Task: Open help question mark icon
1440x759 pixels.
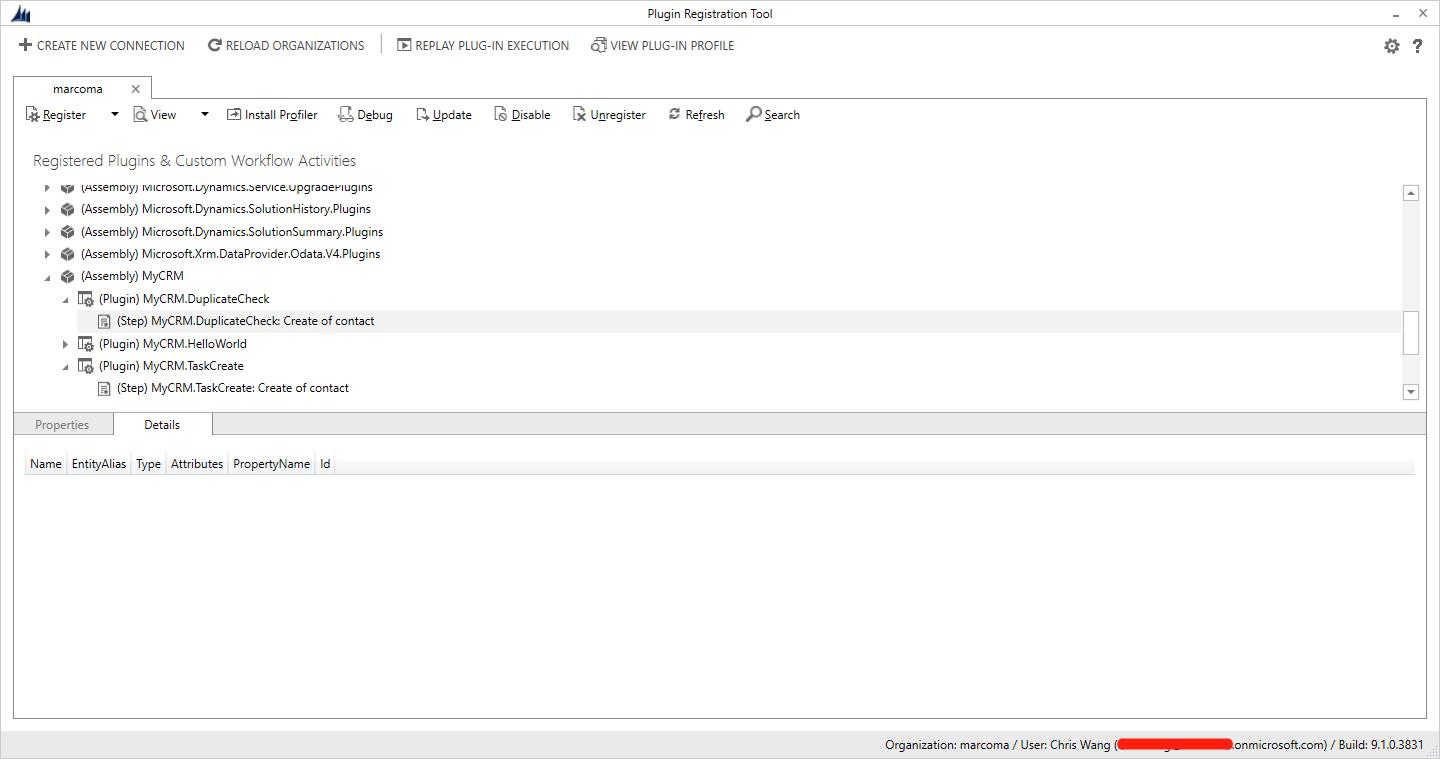Action: [1417, 46]
